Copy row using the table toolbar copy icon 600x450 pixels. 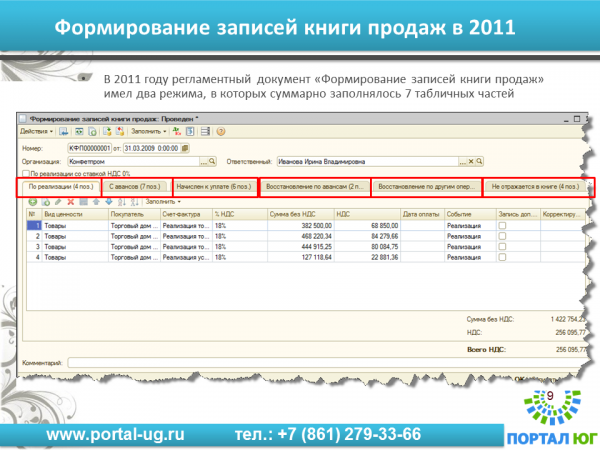click(x=46, y=202)
